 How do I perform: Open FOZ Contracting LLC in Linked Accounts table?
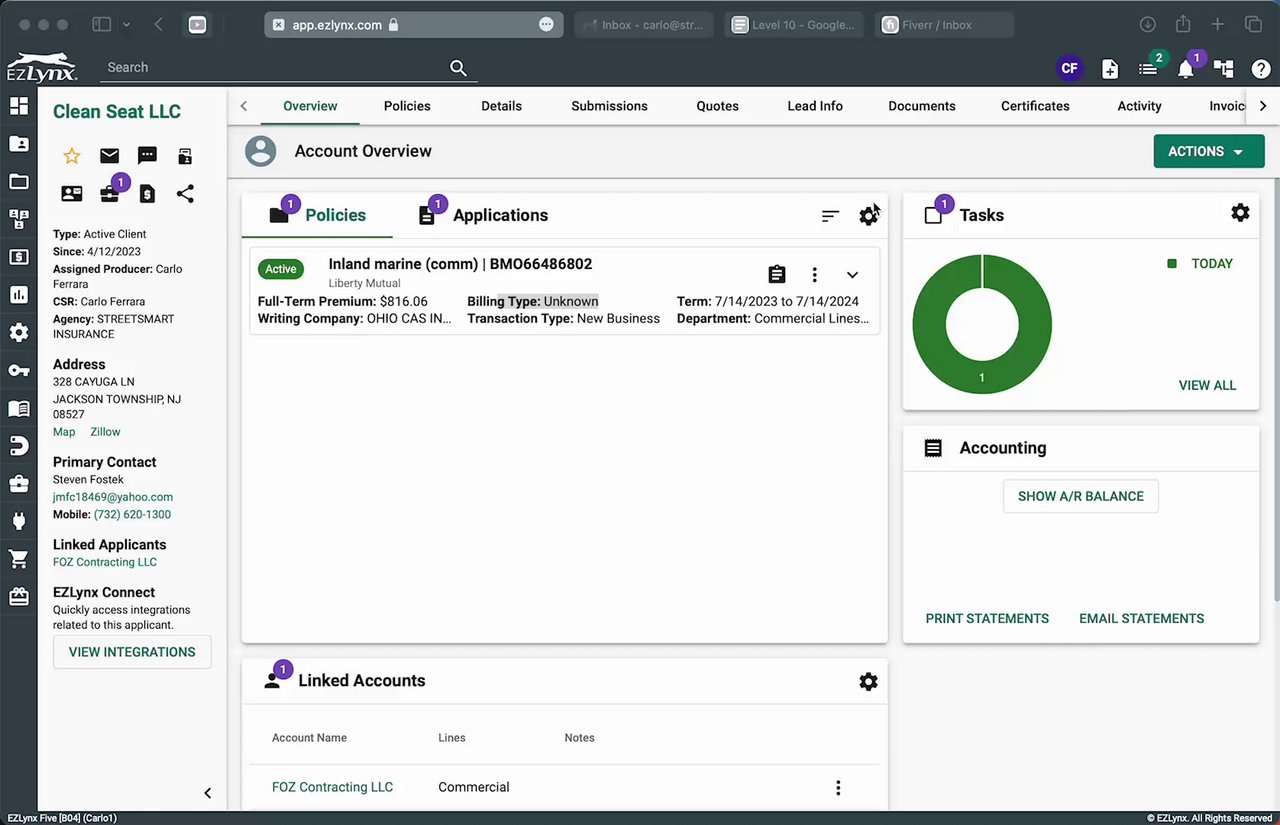tap(332, 787)
